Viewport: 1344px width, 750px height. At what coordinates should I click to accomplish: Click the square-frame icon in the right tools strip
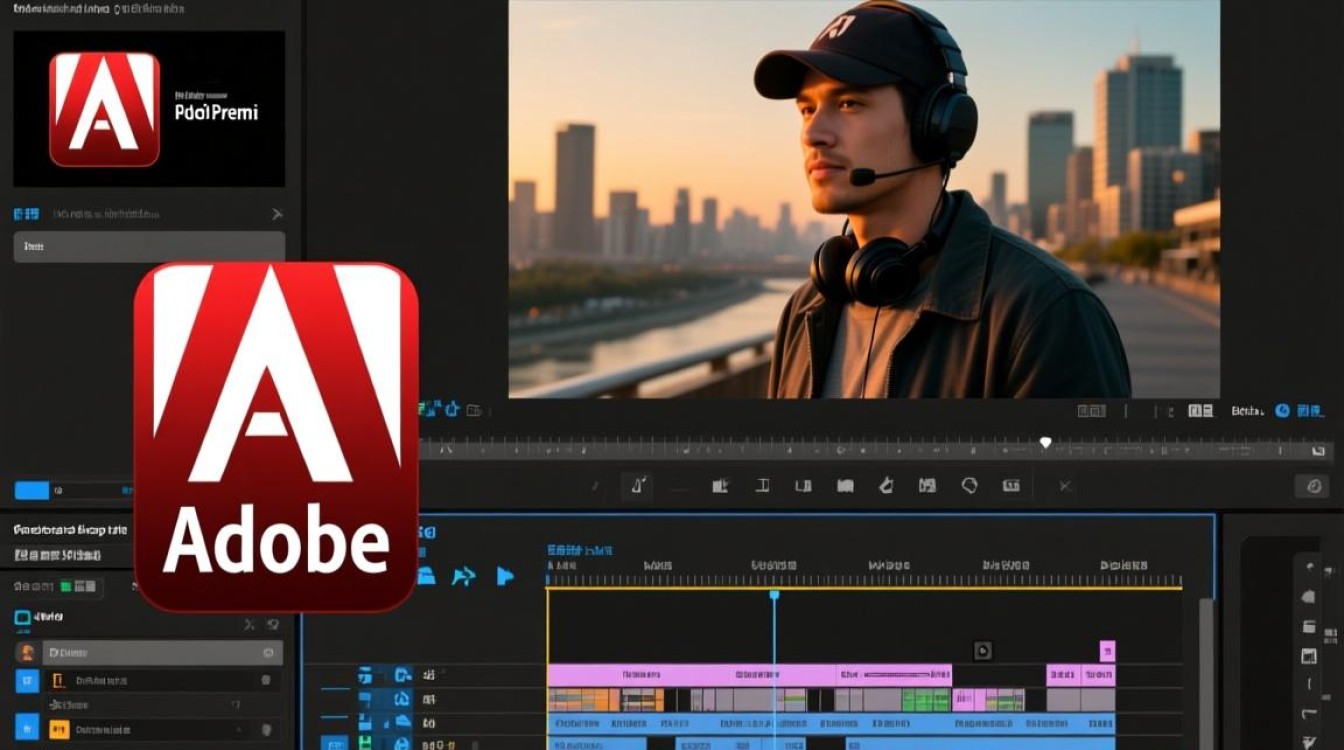pos(1309,657)
